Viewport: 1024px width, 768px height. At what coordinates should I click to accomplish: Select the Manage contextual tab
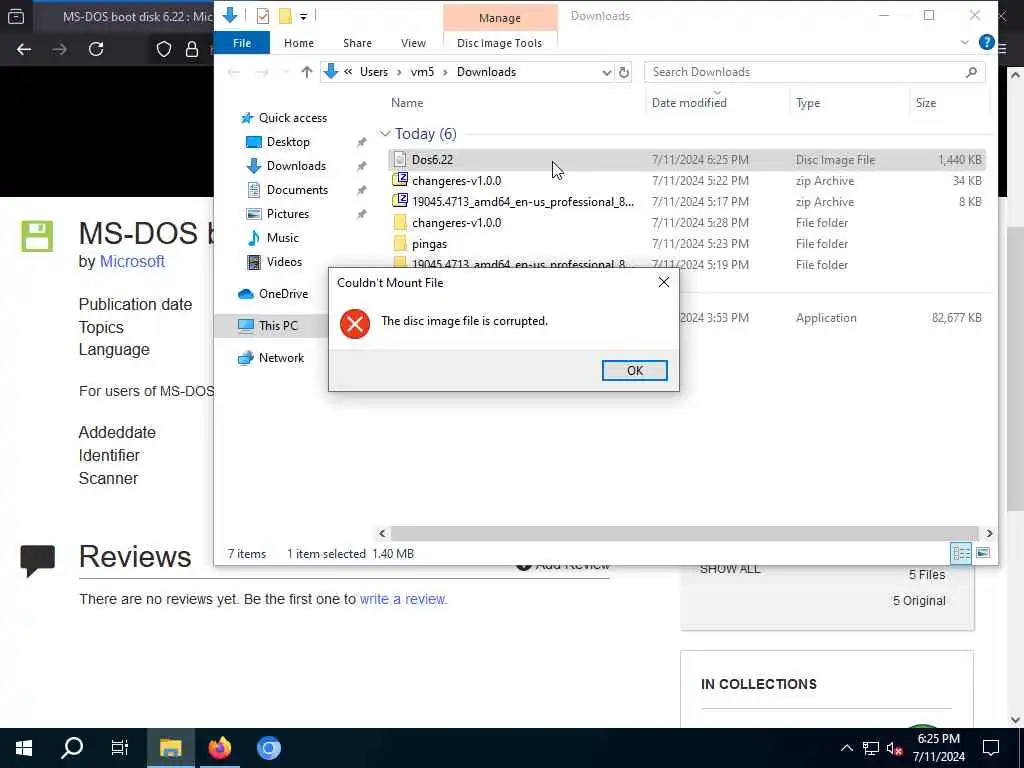(x=500, y=18)
